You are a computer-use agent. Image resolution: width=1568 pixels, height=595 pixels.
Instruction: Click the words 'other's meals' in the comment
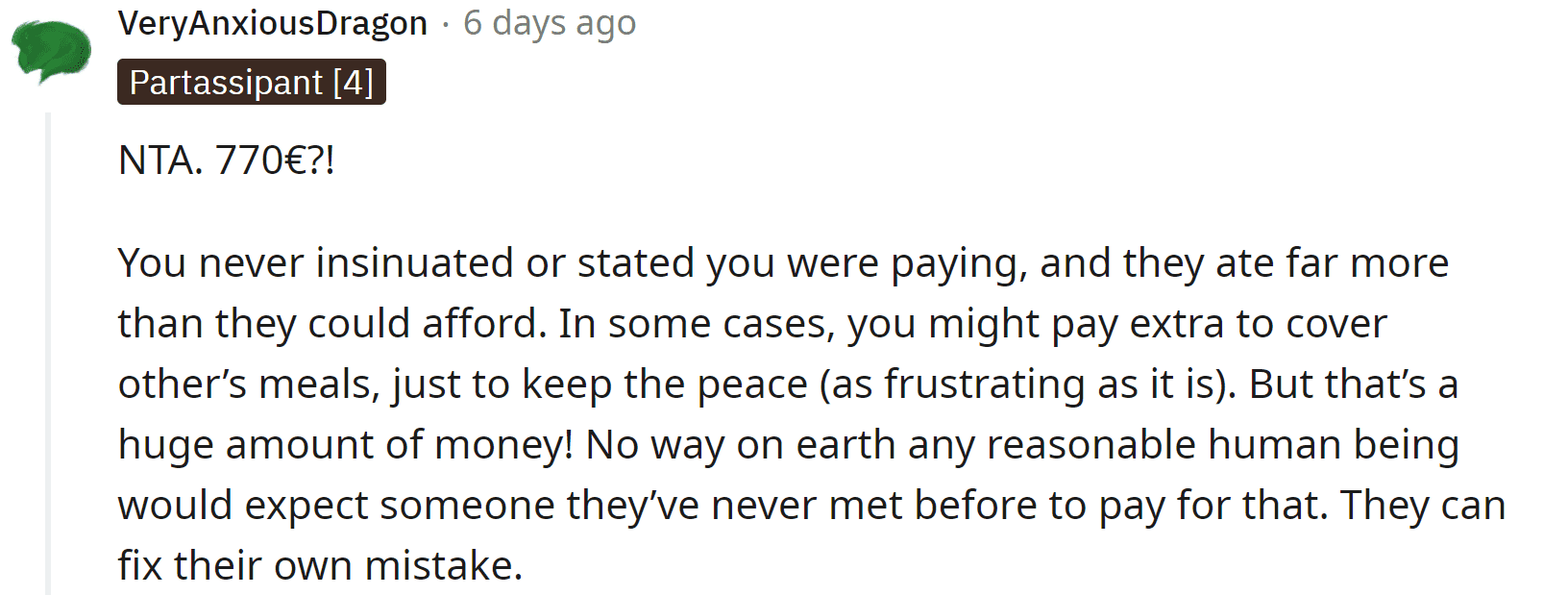tap(249, 384)
